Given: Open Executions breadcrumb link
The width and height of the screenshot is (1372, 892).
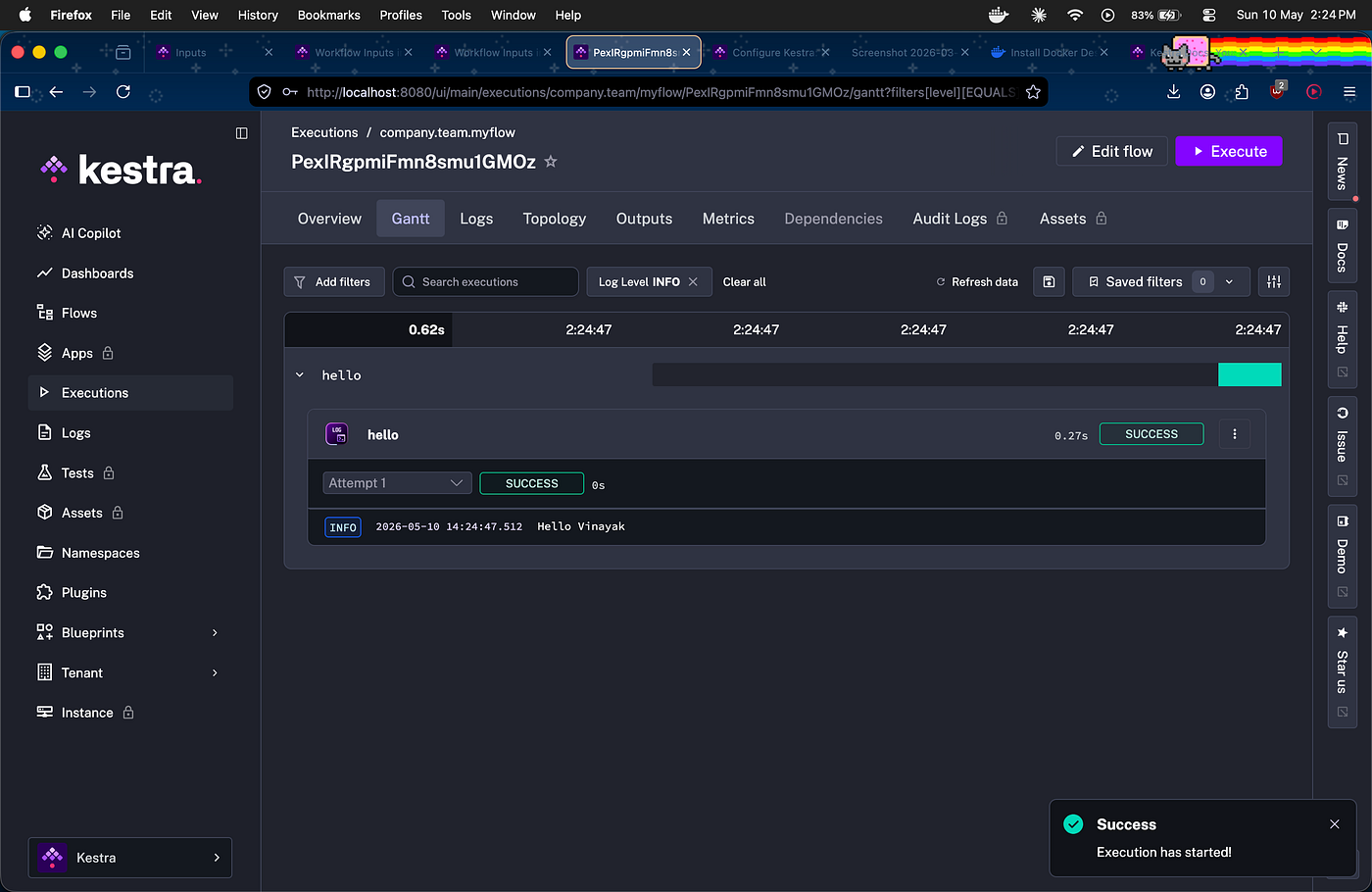Looking at the screenshot, I should (324, 132).
